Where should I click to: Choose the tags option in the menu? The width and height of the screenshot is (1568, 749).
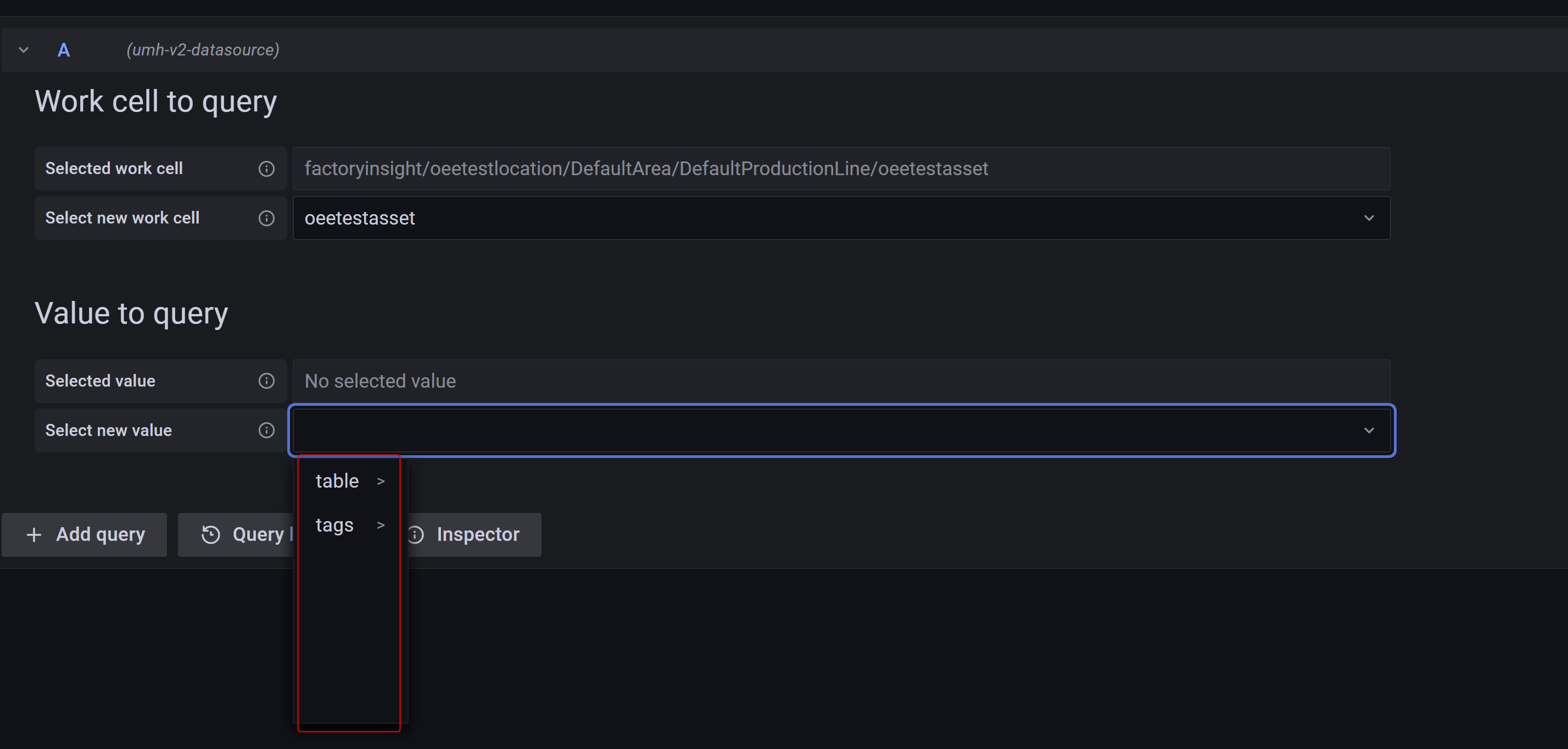[335, 525]
